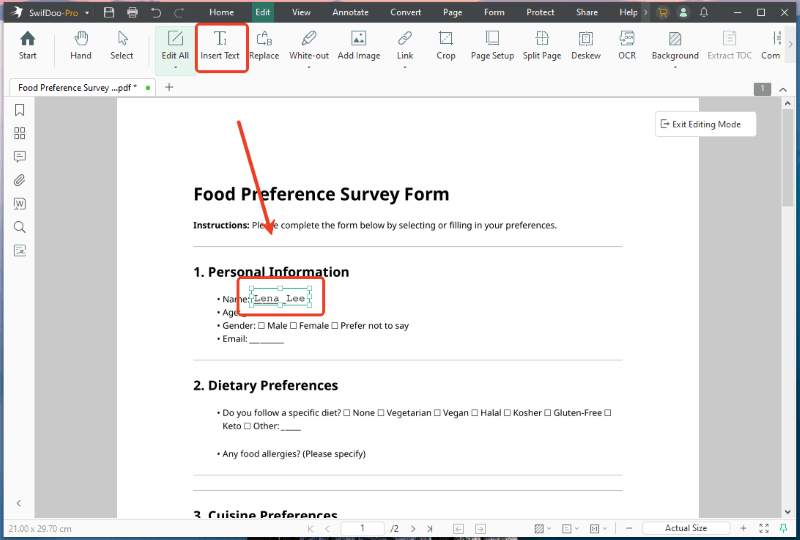Open the notifications bell

pyautogui.click(x=704, y=13)
